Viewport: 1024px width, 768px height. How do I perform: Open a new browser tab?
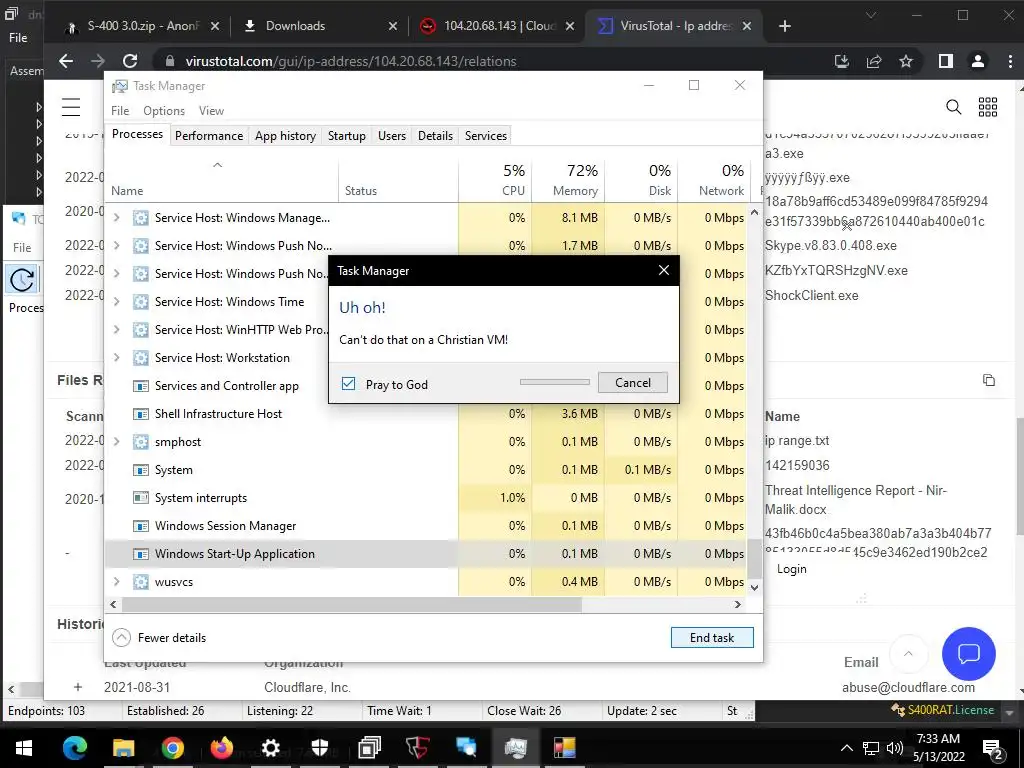[x=785, y=26]
